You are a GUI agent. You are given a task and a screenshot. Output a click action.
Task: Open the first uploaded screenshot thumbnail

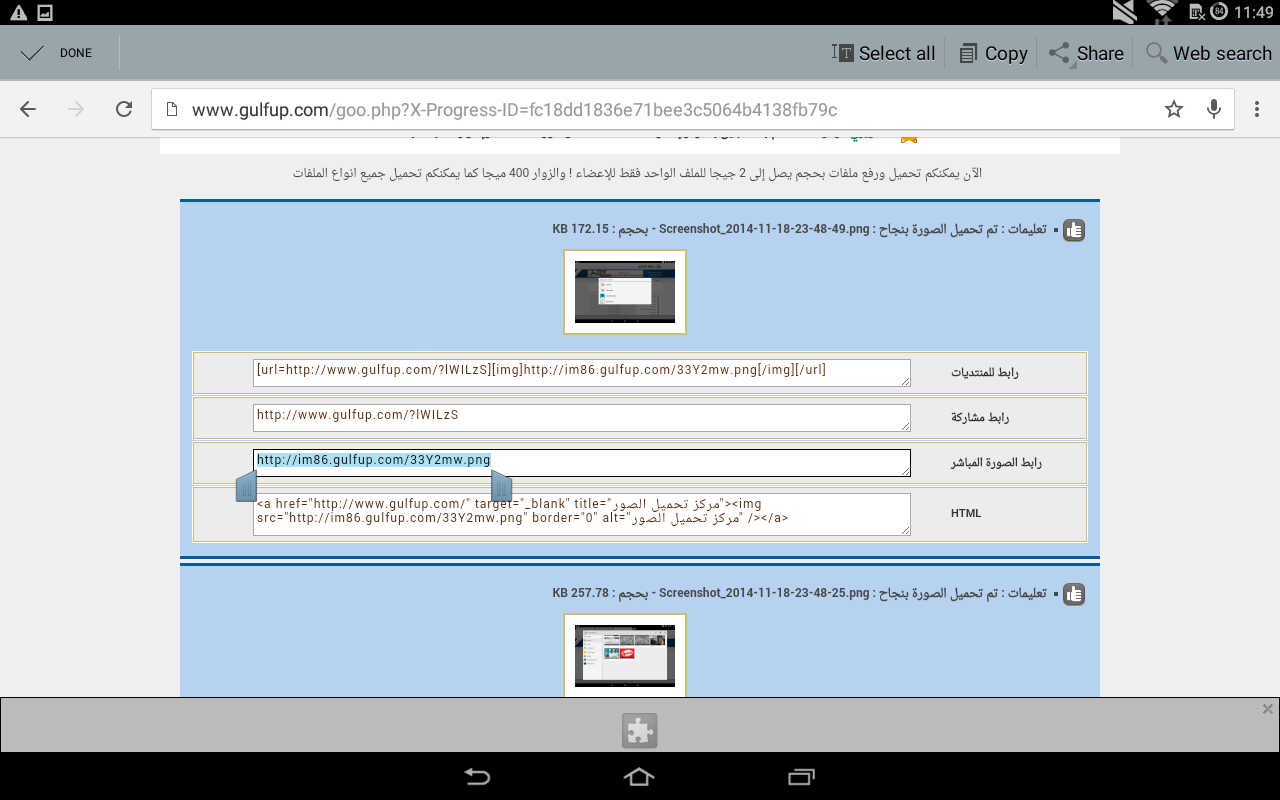click(625, 292)
